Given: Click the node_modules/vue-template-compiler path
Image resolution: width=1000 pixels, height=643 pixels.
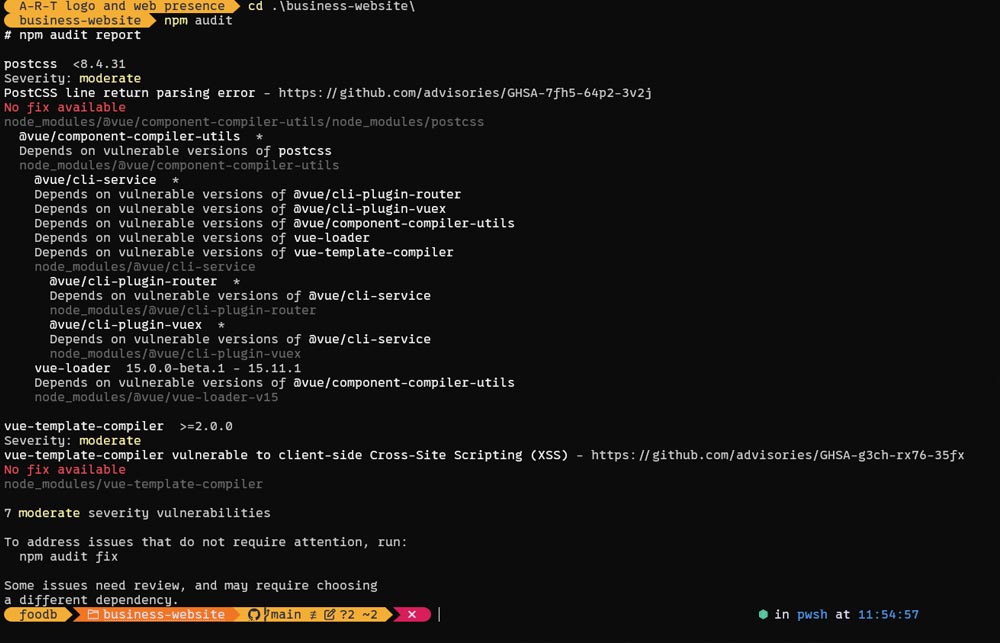Looking at the screenshot, I should pos(133,484).
